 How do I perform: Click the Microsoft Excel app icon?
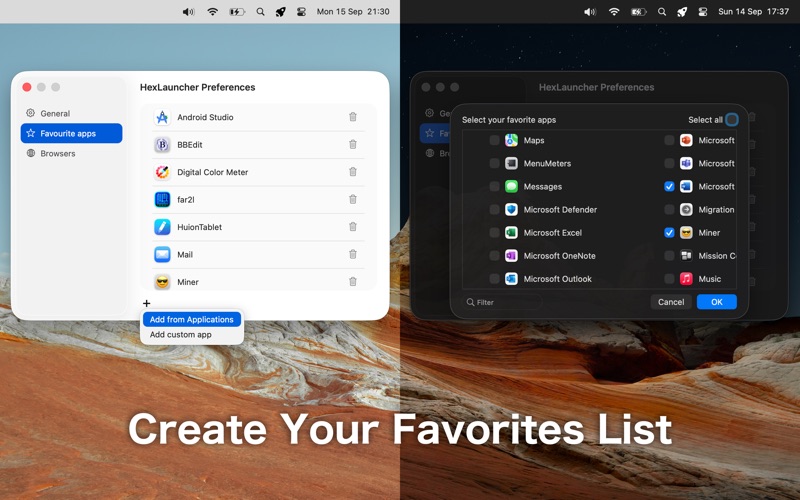(511, 233)
